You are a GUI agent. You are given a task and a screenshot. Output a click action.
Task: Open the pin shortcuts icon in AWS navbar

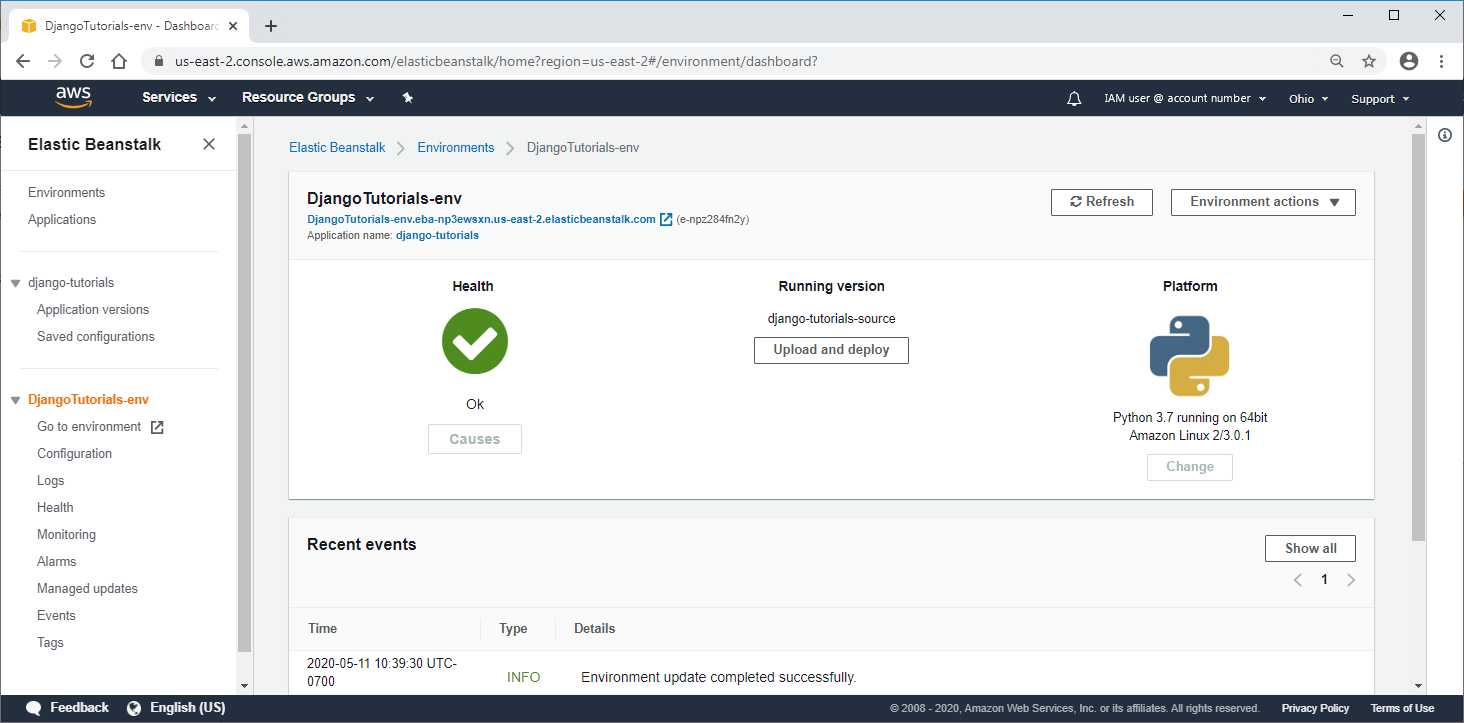coord(407,98)
